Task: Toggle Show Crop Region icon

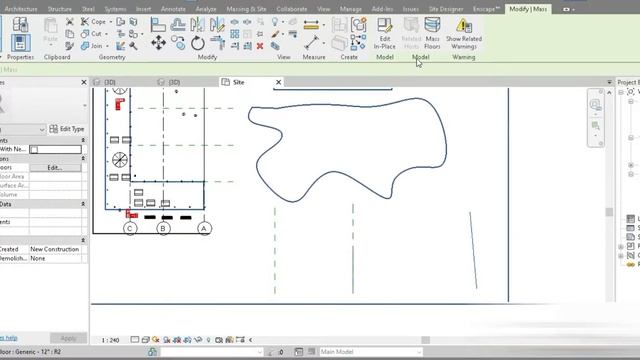Action: (x=188, y=340)
